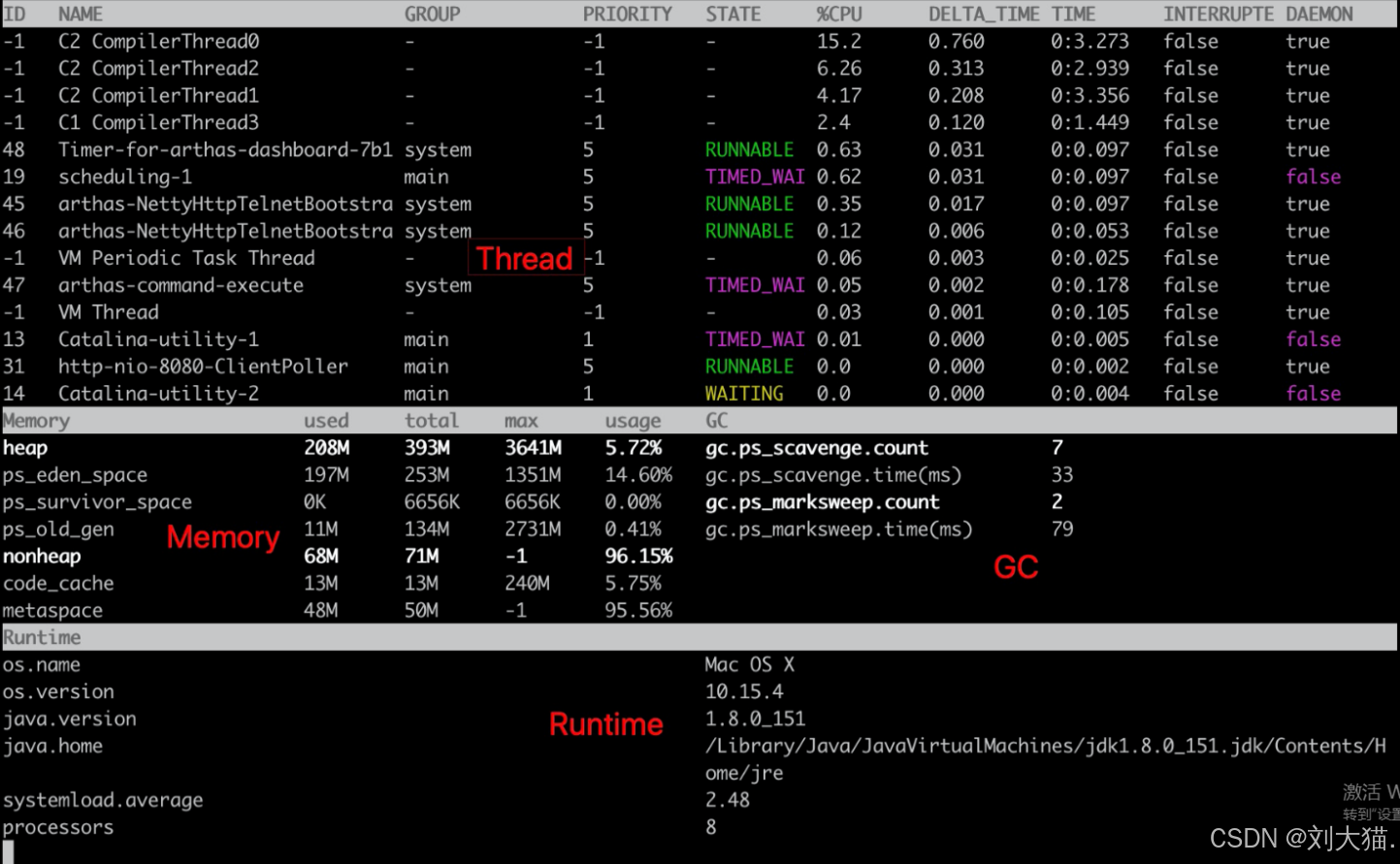This screenshot has height=864, width=1400.
Task: Click the DAEMON column header
Action: pos(1319,15)
